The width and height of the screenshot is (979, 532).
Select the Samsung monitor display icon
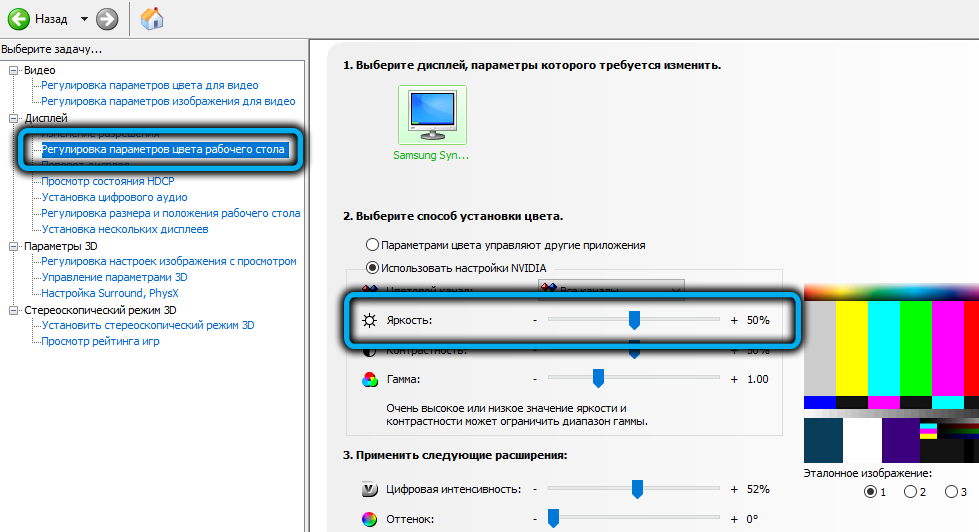(x=431, y=116)
